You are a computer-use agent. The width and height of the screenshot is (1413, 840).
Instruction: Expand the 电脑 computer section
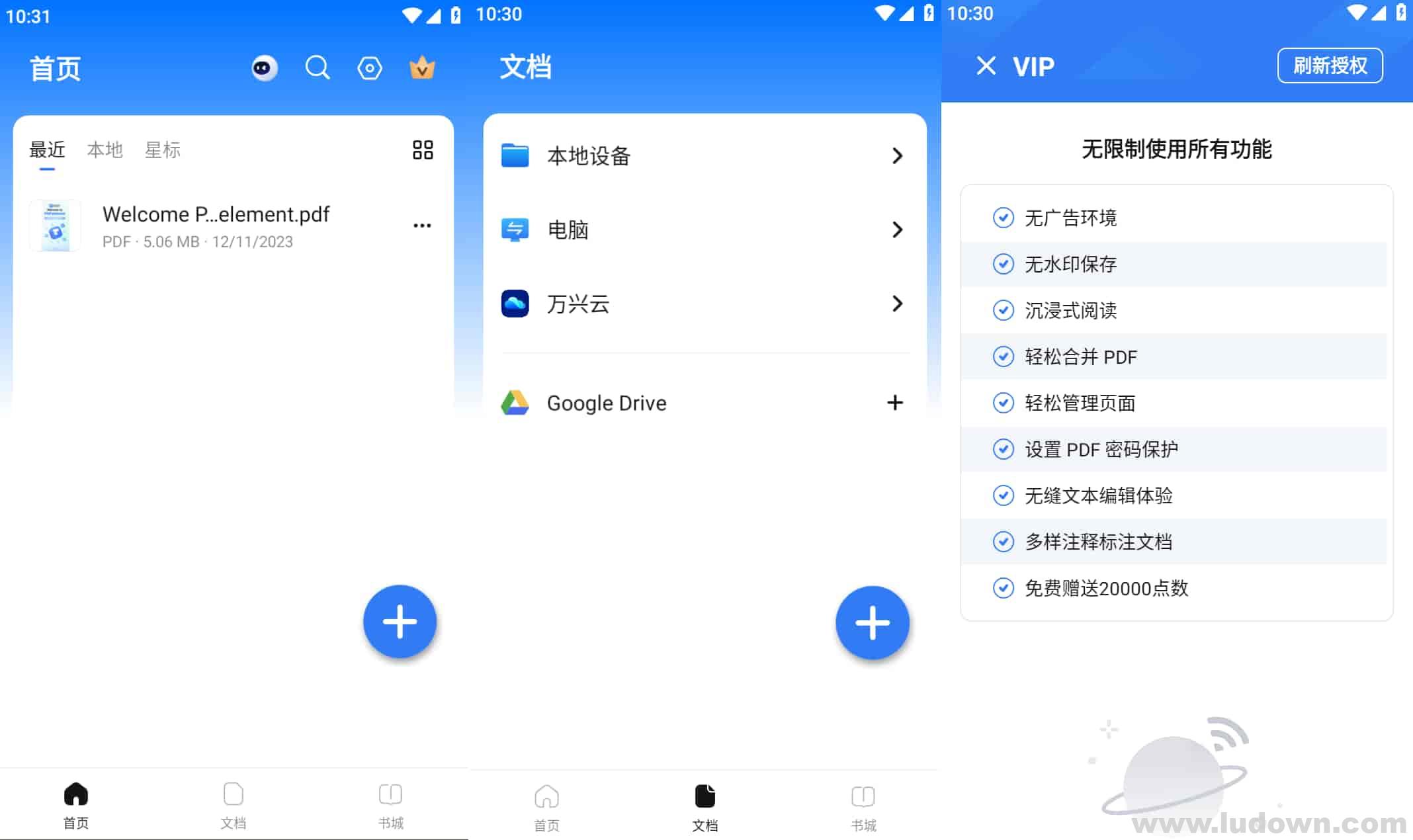[x=700, y=229]
